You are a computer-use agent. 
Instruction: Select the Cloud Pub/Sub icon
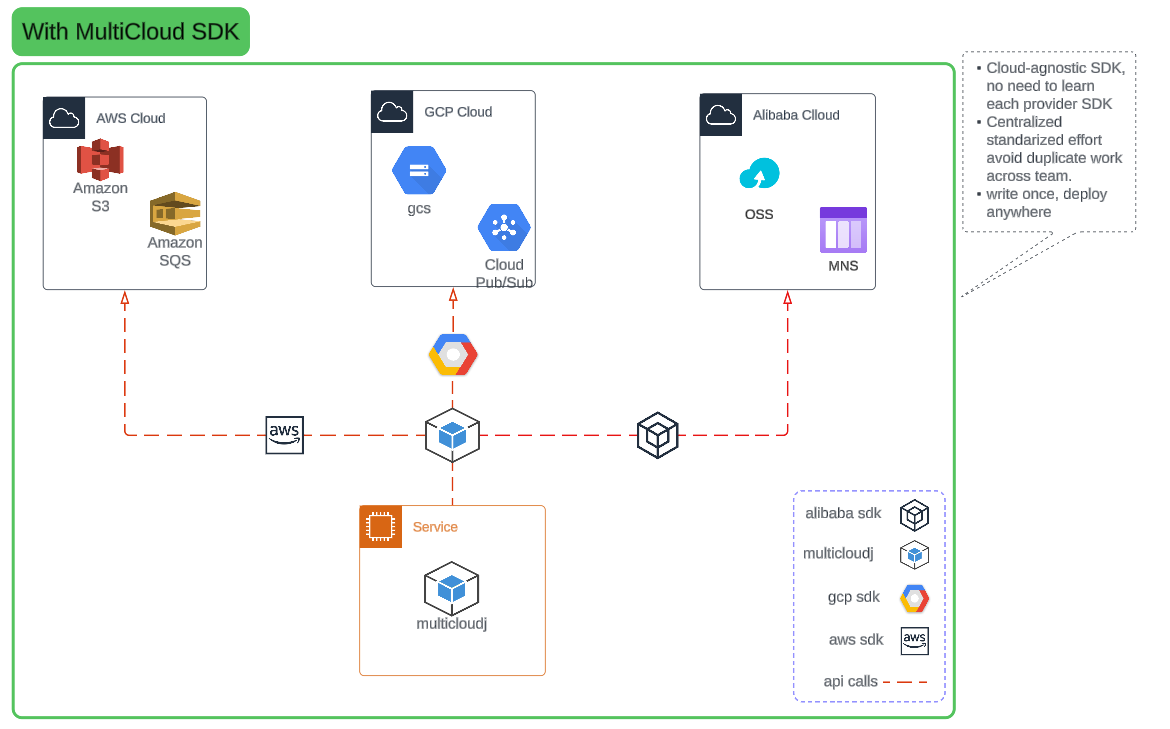point(503,228)
